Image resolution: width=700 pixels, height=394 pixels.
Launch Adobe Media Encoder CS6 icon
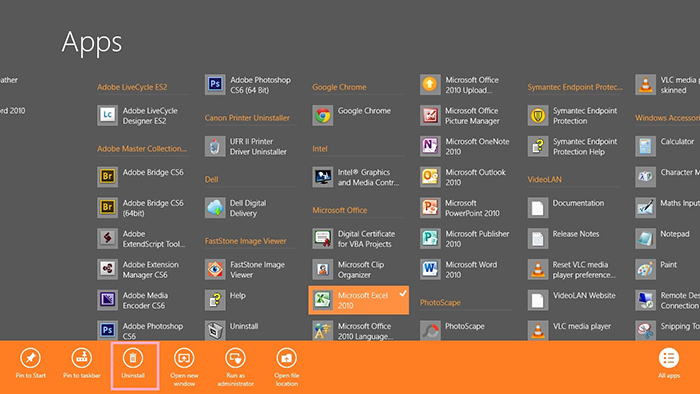point(108,300)
